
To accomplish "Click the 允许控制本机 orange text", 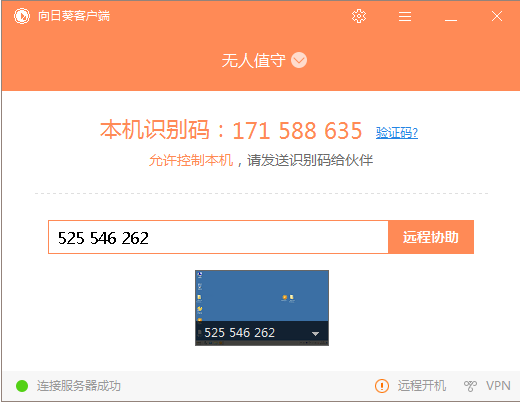I will pyautogui.click(x=191, y=160).
